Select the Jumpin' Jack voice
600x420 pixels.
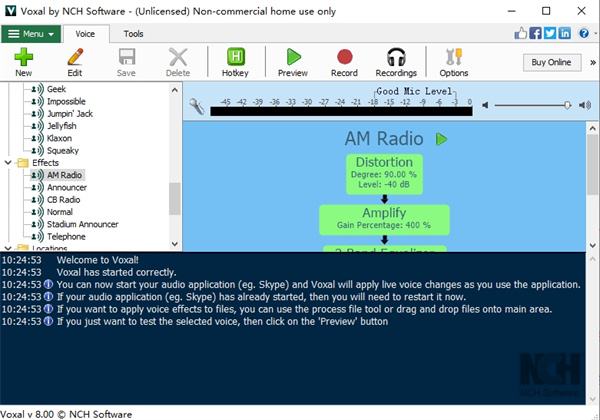[70, 114]
